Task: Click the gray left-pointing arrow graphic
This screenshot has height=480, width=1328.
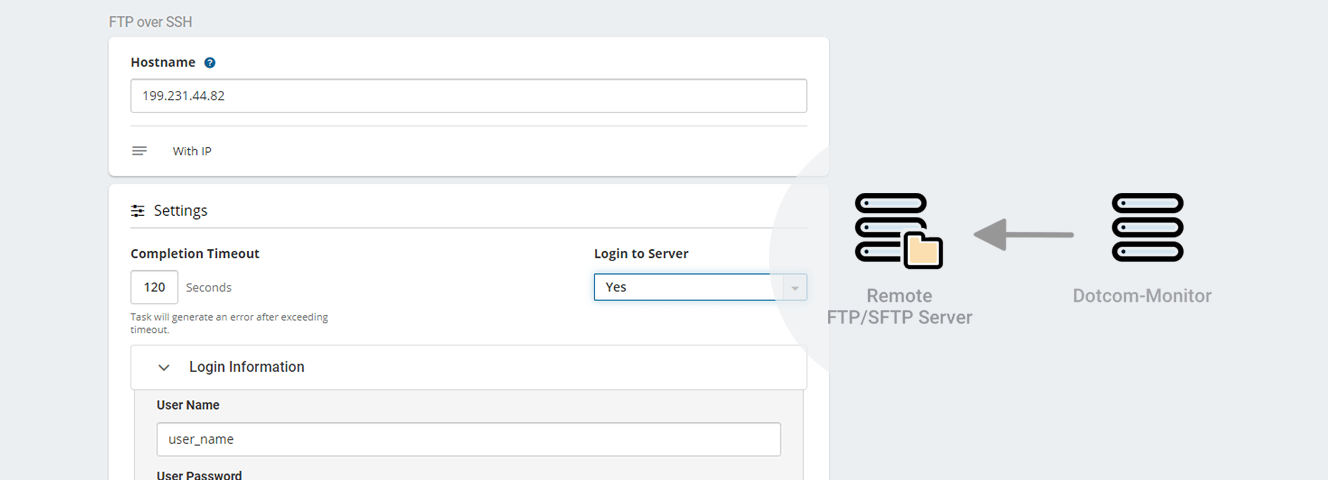Action: pos(1022,235)
